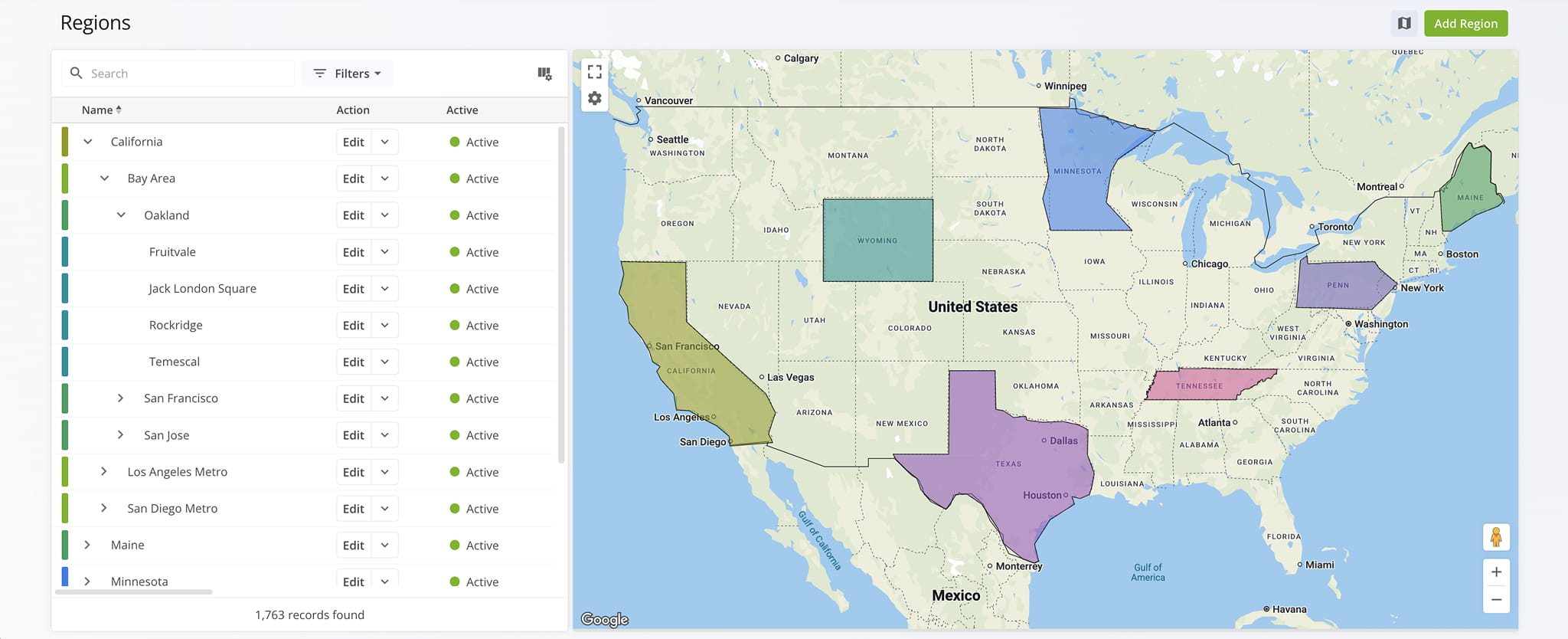
Task: Click Edit for San Diego Metro
Action: click(x=354, y=509)
